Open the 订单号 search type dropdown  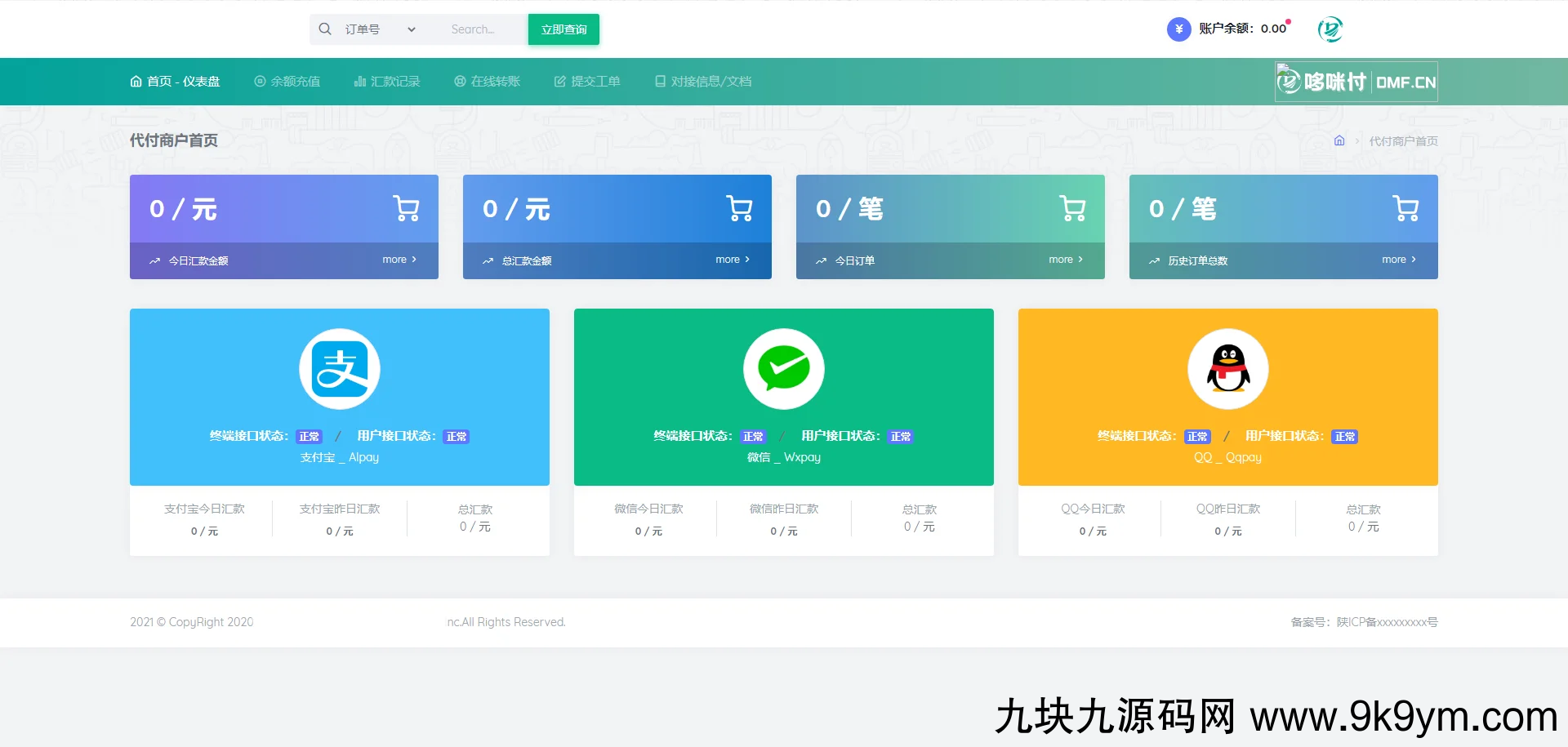point(380,29)
